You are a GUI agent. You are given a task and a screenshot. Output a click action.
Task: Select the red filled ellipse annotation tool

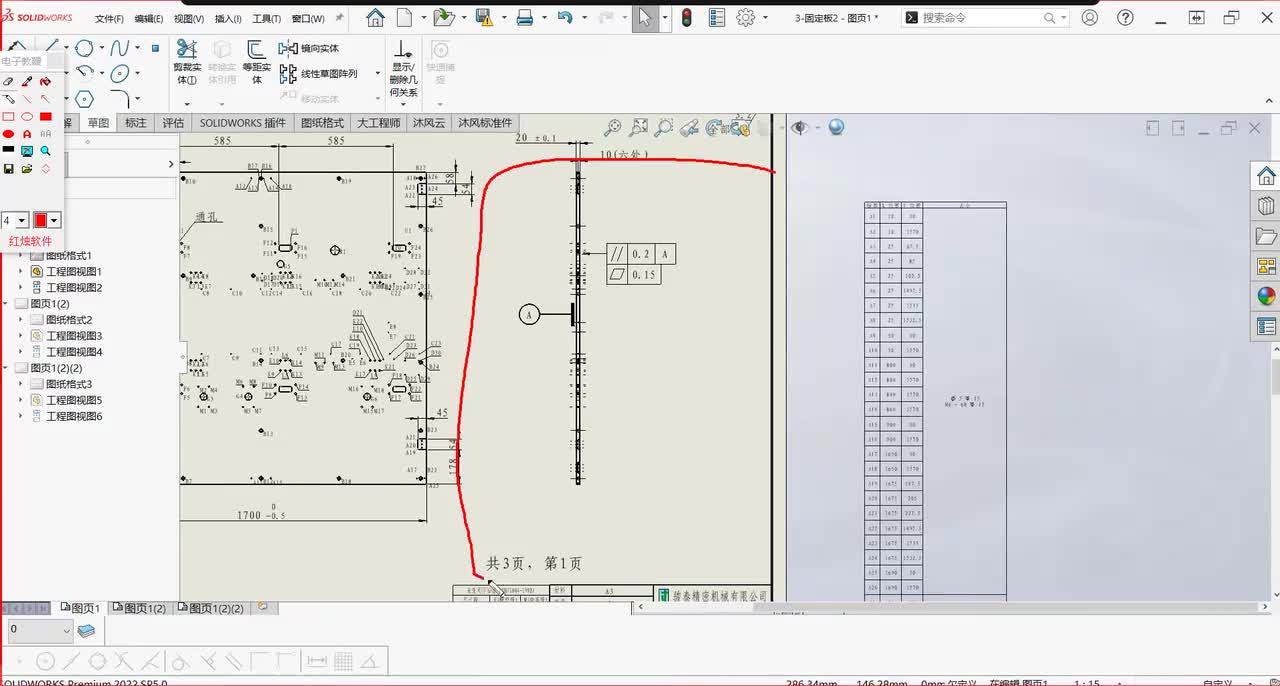tap(9, 134)
